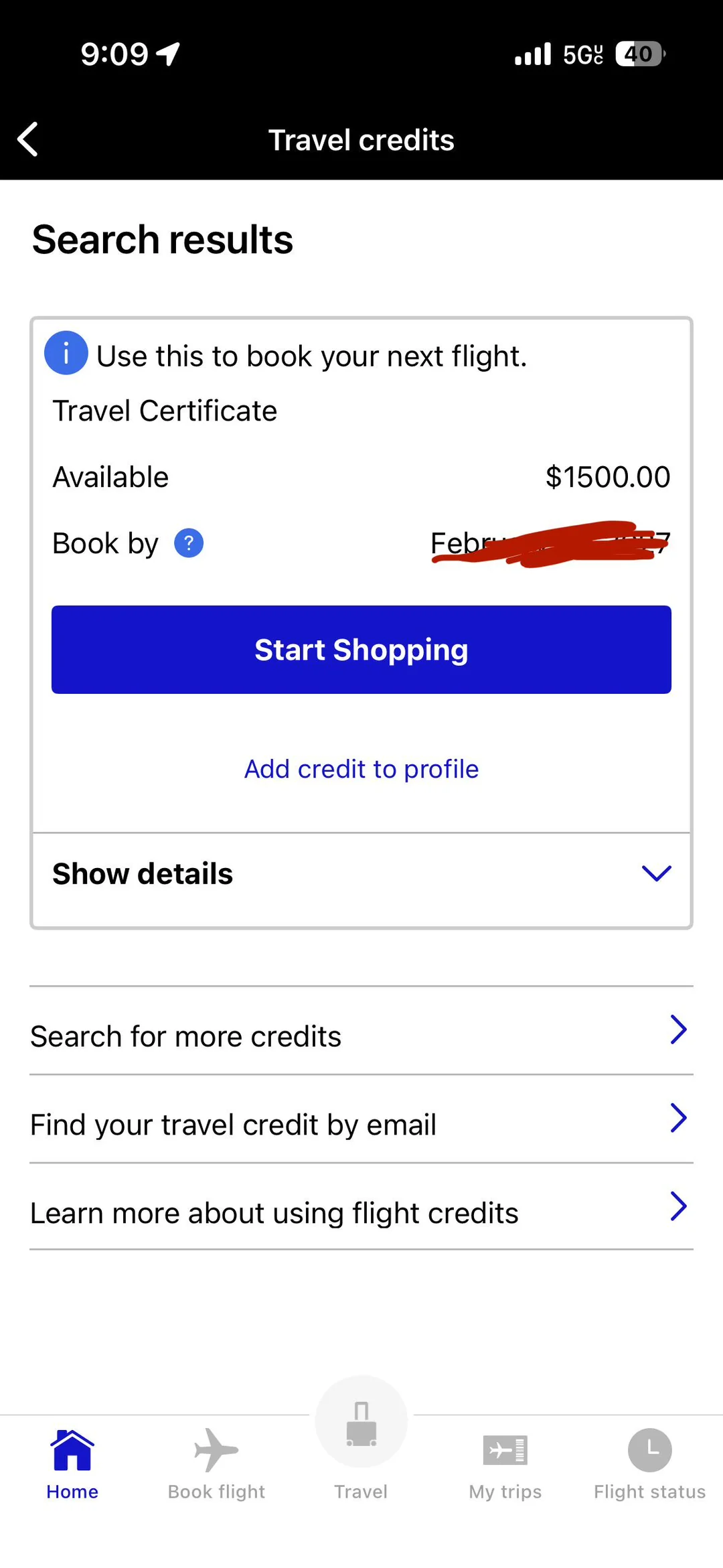The width and height of the screenshot is (723, 1568).
Task: Tap the My trips ticket icon
Action: point(505,1451)
